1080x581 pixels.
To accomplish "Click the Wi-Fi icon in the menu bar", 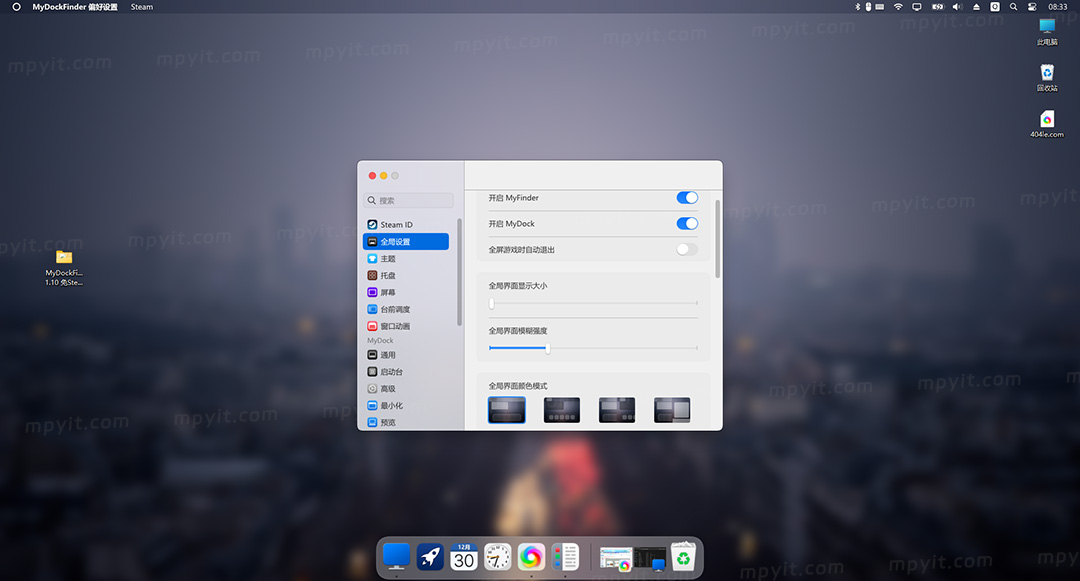I will pyautogui.click(x=898, y=7).
